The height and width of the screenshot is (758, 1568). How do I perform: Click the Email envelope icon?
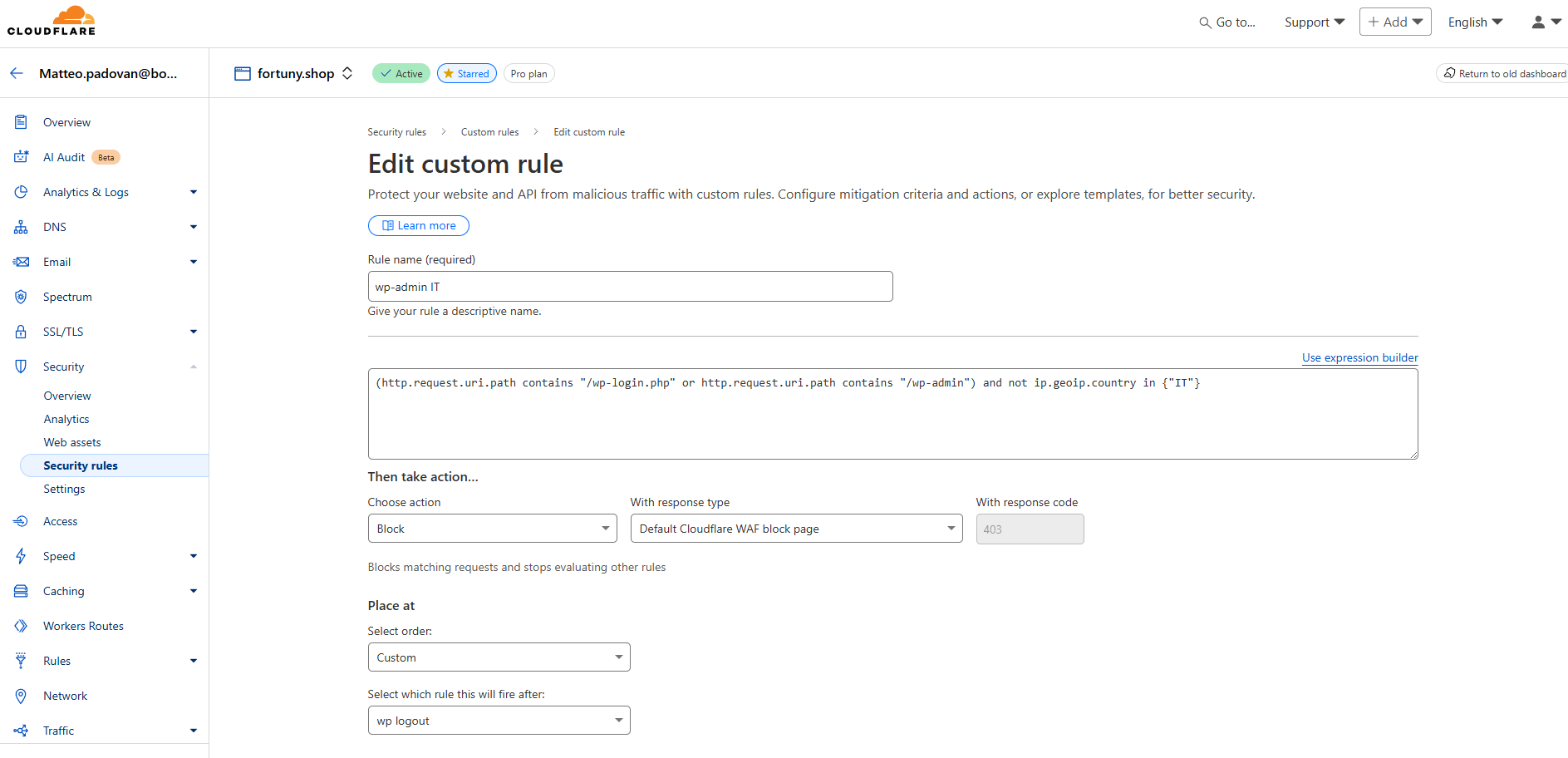click(21, 262)
